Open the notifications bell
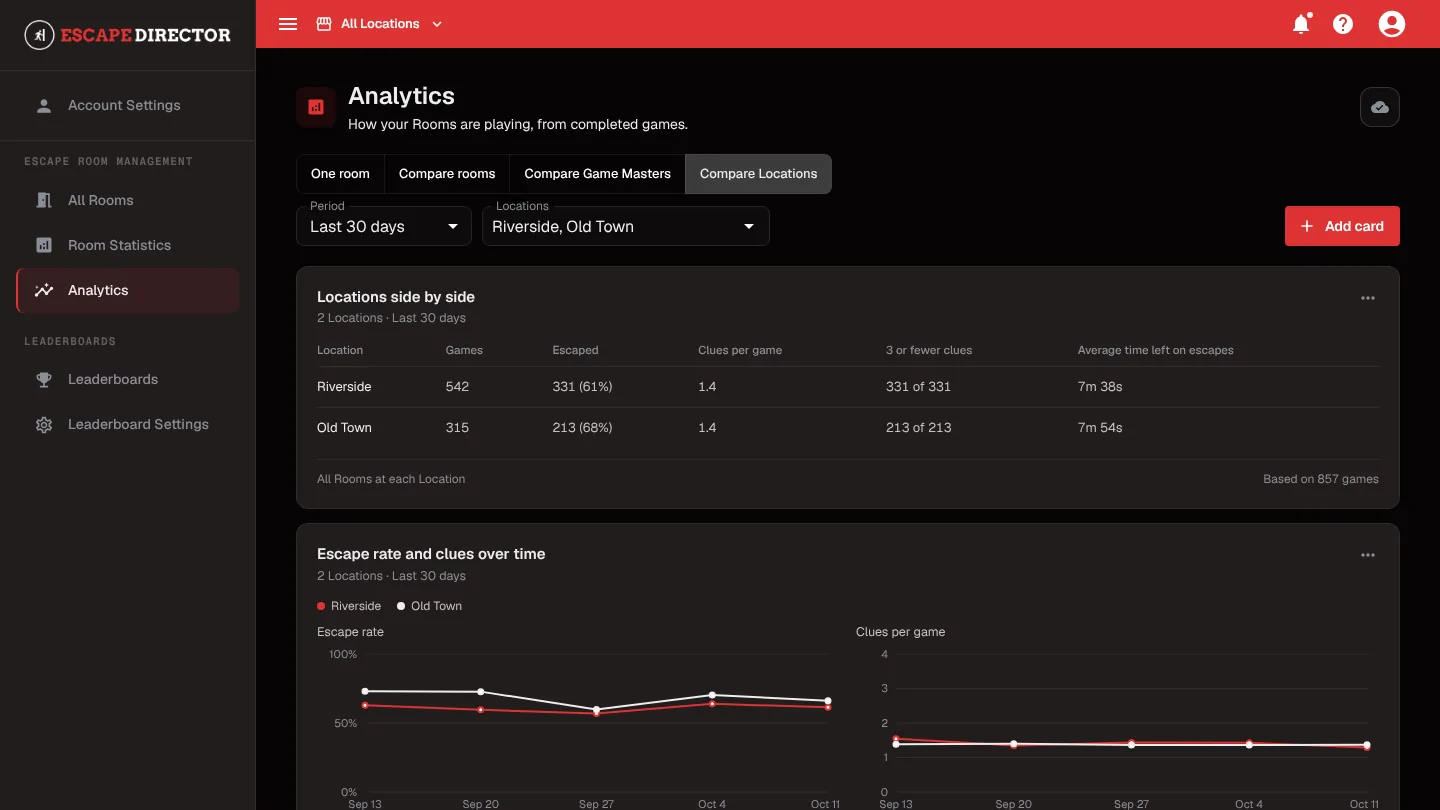 (1301, 24)
